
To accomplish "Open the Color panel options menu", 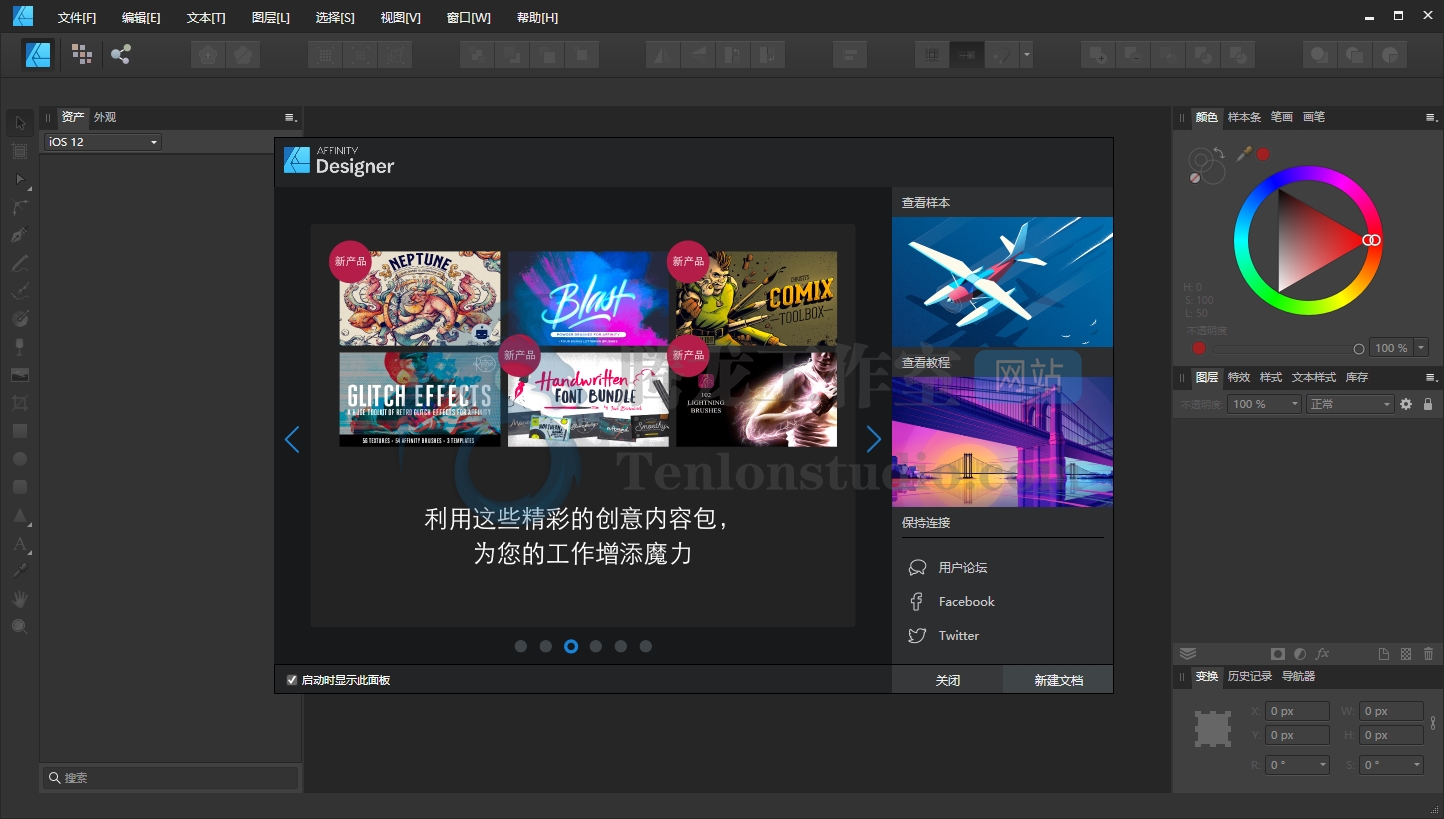I will point(1431,117).
